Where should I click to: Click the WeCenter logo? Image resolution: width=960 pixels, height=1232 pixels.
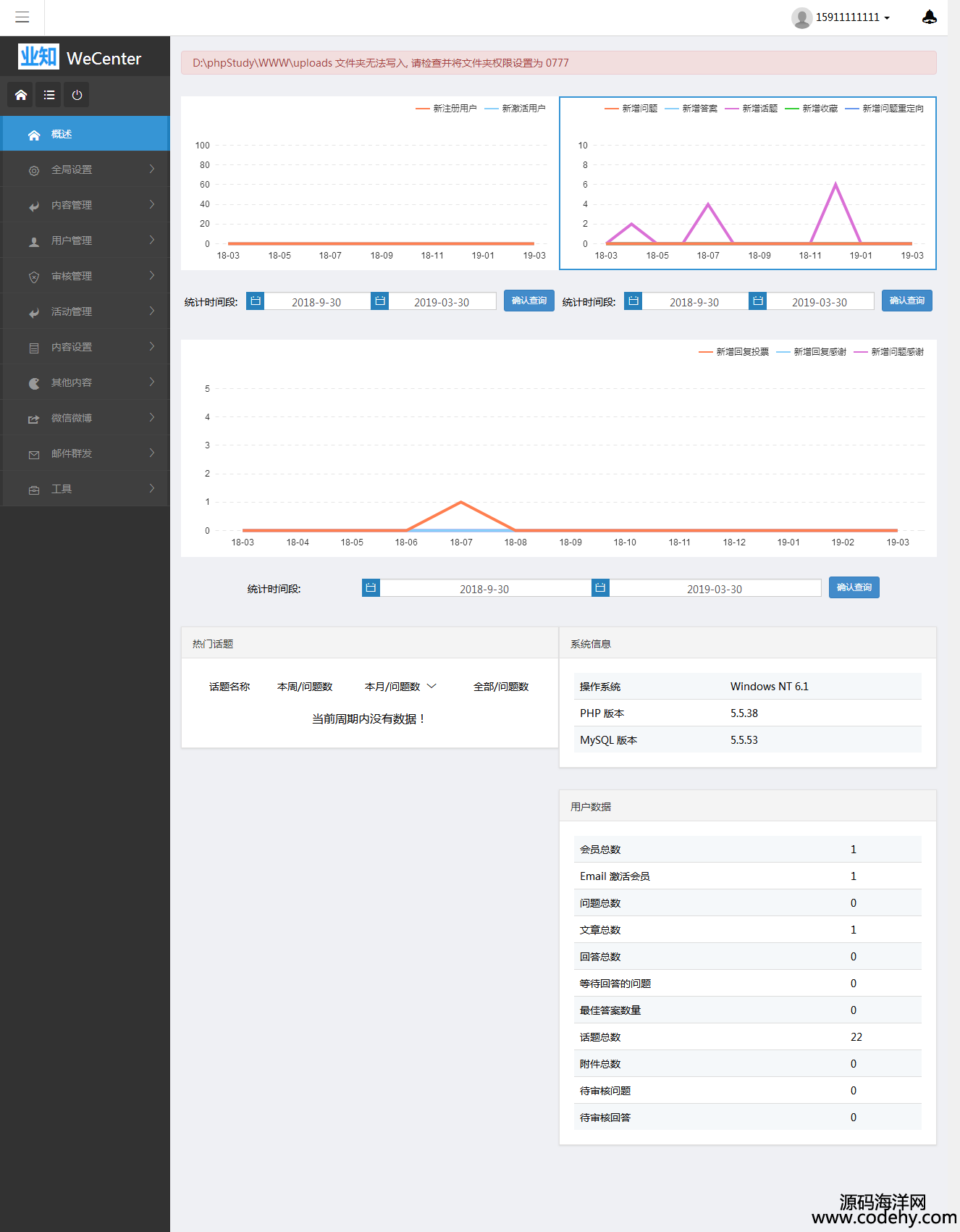pyautogui.click(x=80, y=57)
